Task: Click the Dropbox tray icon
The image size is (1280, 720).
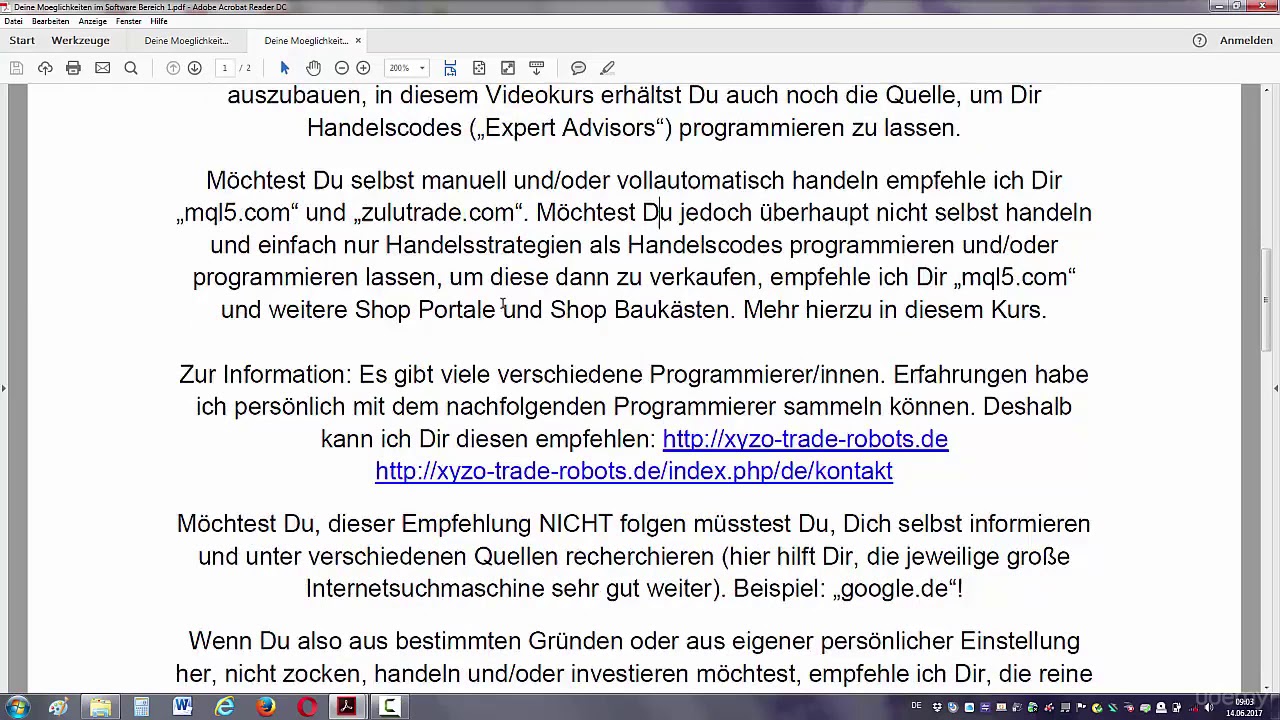Action: point(937,707)
